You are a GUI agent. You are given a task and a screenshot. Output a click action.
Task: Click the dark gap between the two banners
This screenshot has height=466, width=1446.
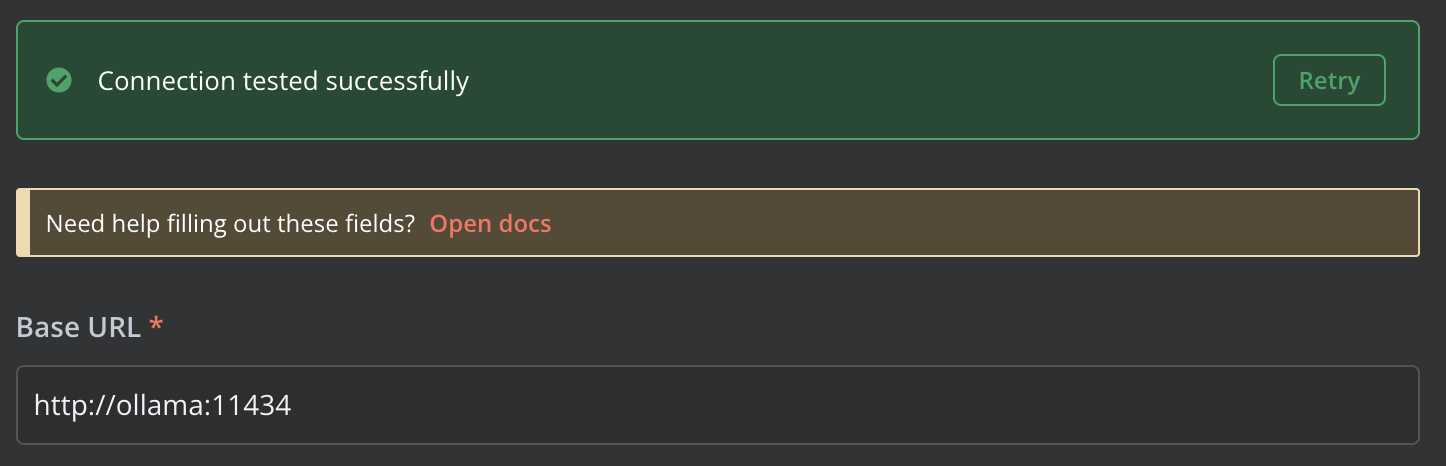718,164
